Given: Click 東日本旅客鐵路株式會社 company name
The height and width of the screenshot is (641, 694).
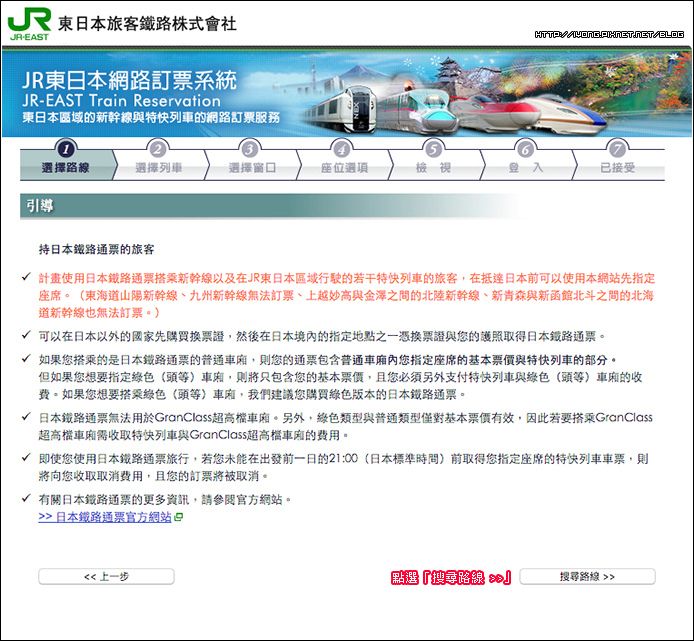Looking at the screenshot, I should tap(147, 24).
